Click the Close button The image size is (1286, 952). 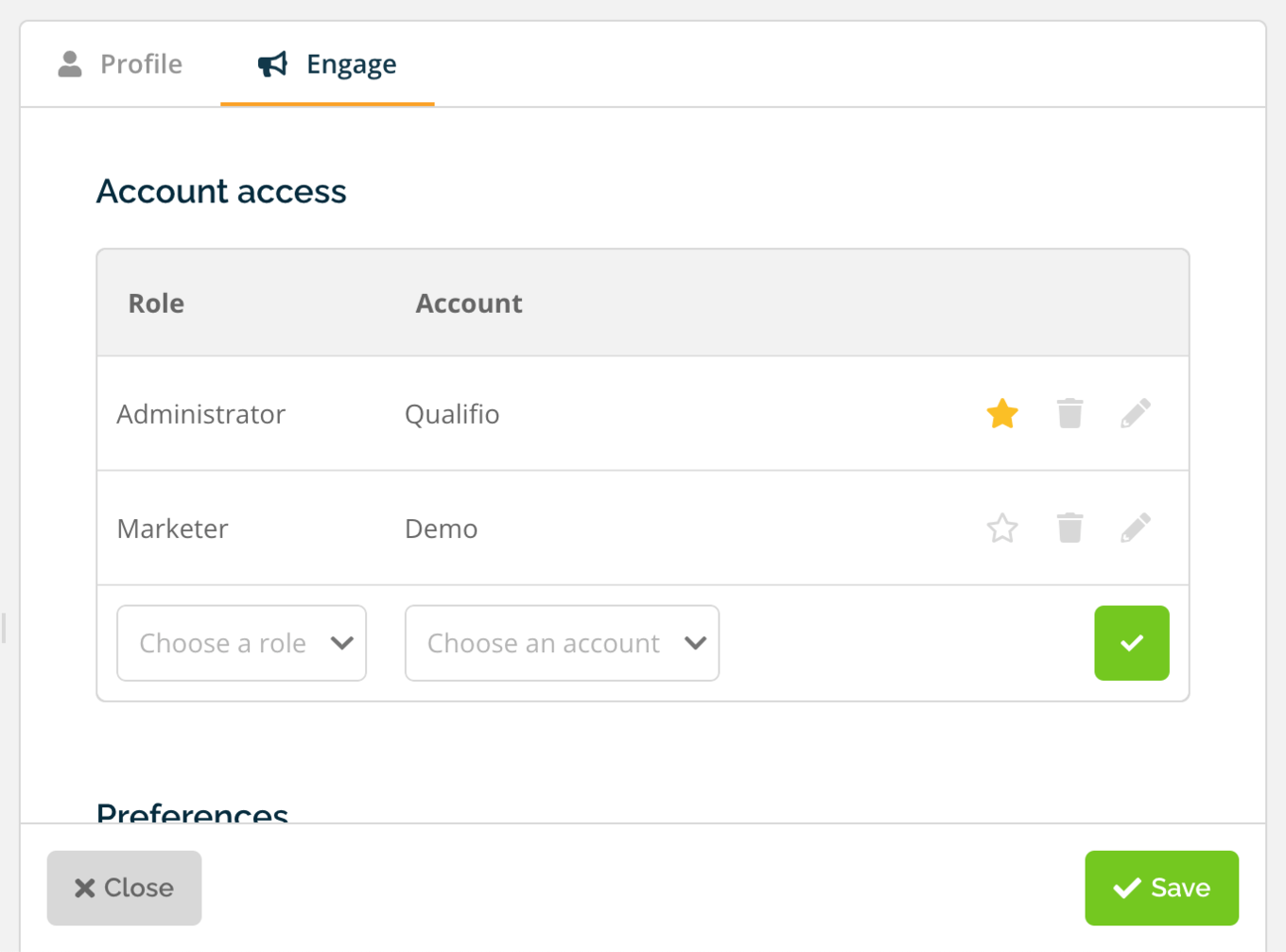coord(124,888)
